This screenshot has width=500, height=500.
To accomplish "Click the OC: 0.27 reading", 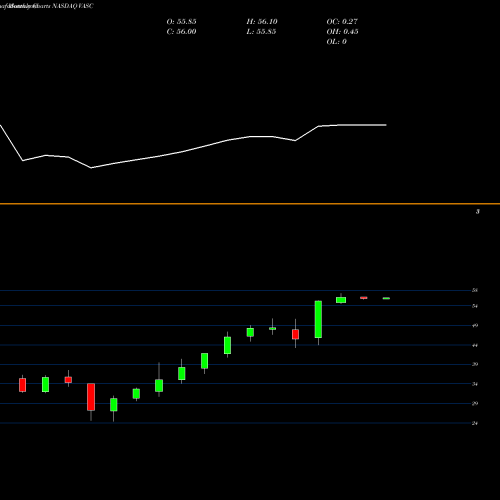I will pyautogui.click(x=342, y=22).
